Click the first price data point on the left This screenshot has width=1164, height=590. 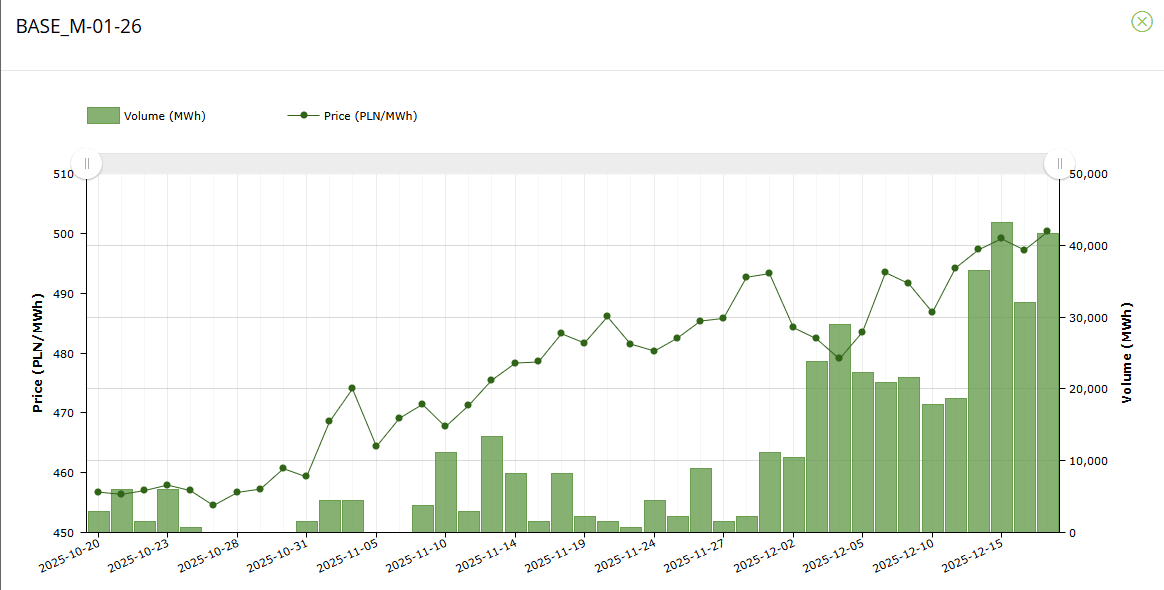point(98,492)
